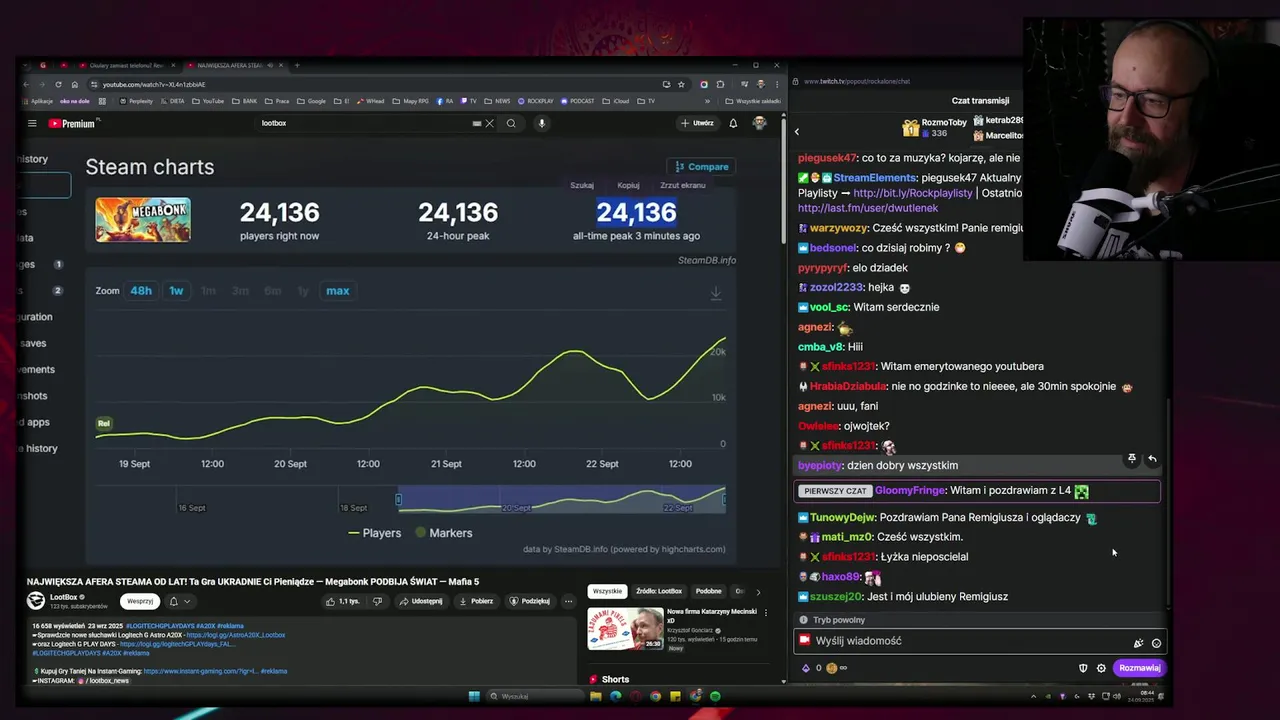Open File Explorer from the taskbar
This screenshot has width=1280, height=720.
click(595, 696)
